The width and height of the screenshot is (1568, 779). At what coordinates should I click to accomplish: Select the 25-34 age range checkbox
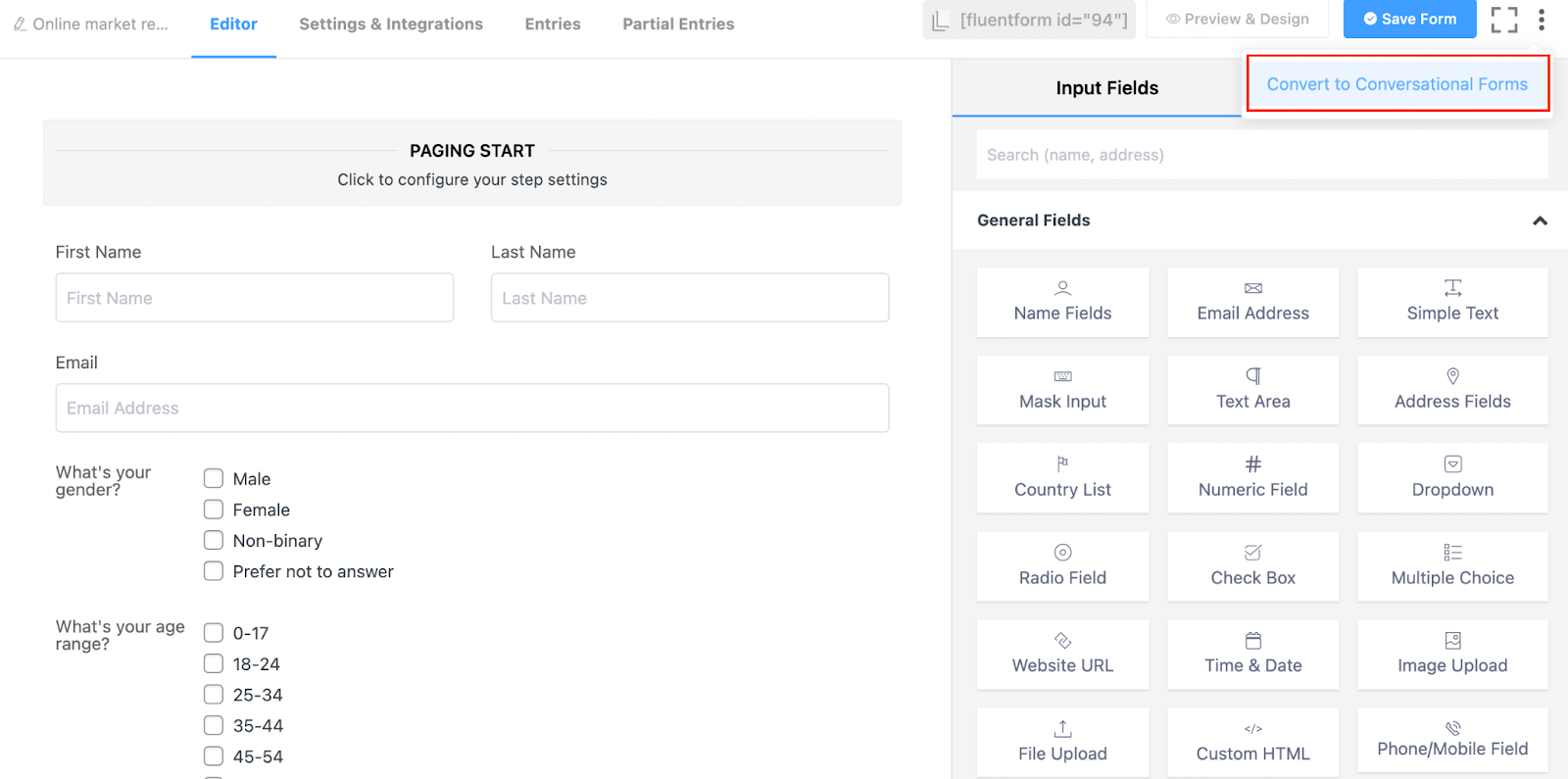point(214,695)
